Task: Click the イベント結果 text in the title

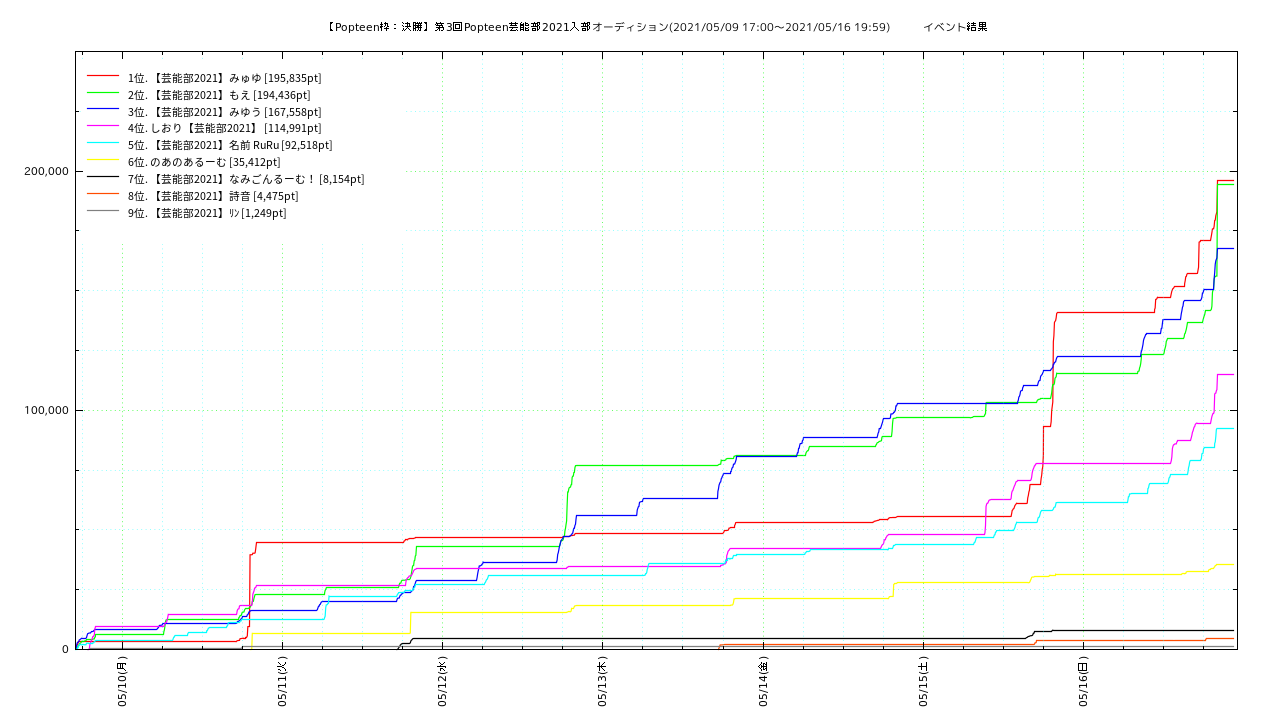Action: tap(955, 27)
